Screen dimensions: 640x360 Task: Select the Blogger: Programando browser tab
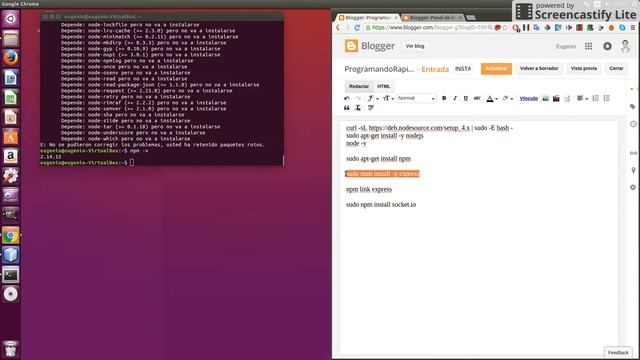(369, 18)
